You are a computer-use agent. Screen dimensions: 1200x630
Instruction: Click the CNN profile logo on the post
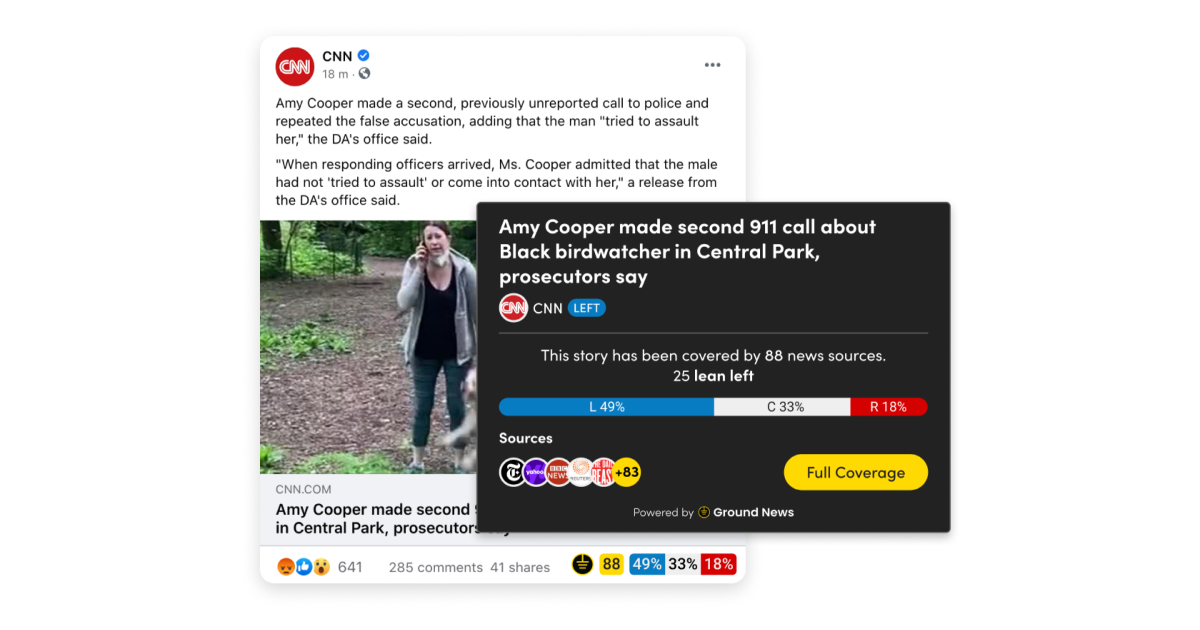(x=295, y=66)
